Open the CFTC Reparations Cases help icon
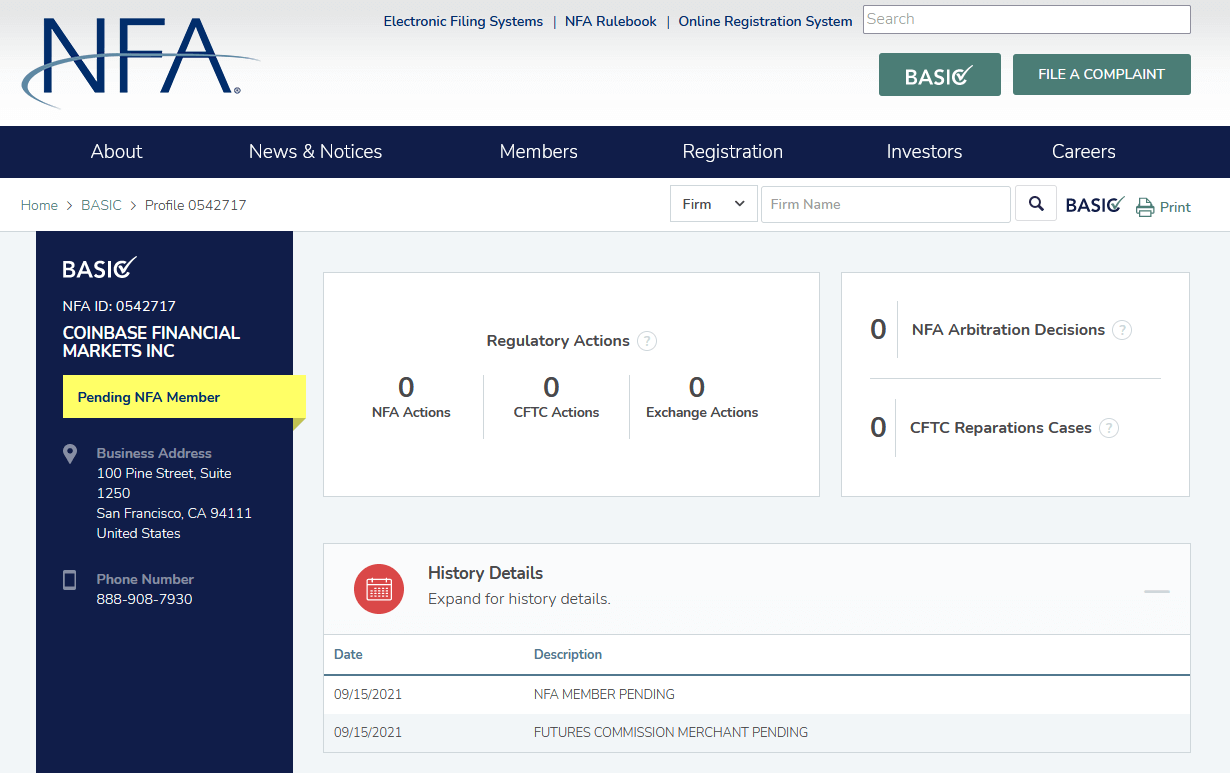This screenshot has width=1230, height=773. [x=1109, y=428]
